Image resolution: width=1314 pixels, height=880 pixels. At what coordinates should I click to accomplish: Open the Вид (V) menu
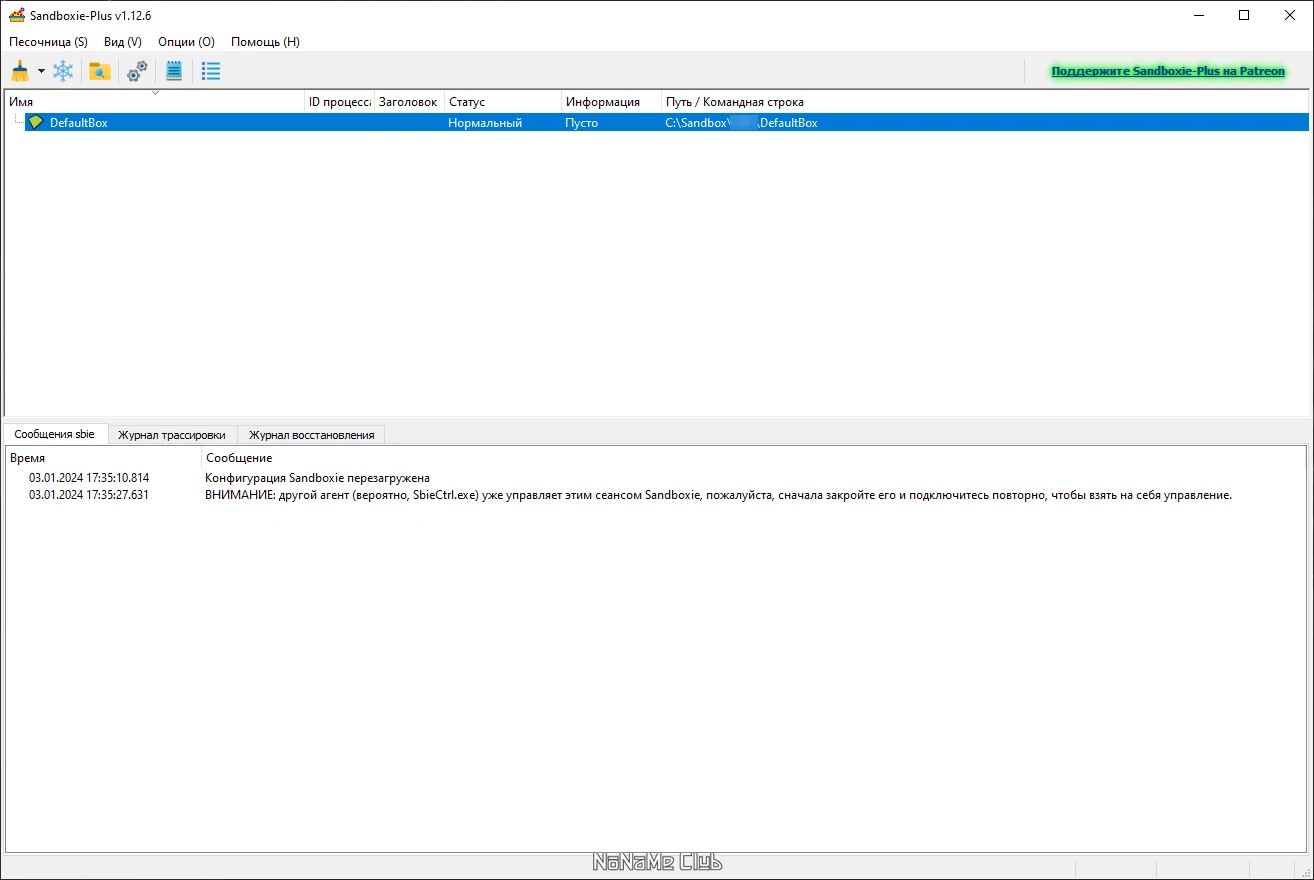pos(123,42)
